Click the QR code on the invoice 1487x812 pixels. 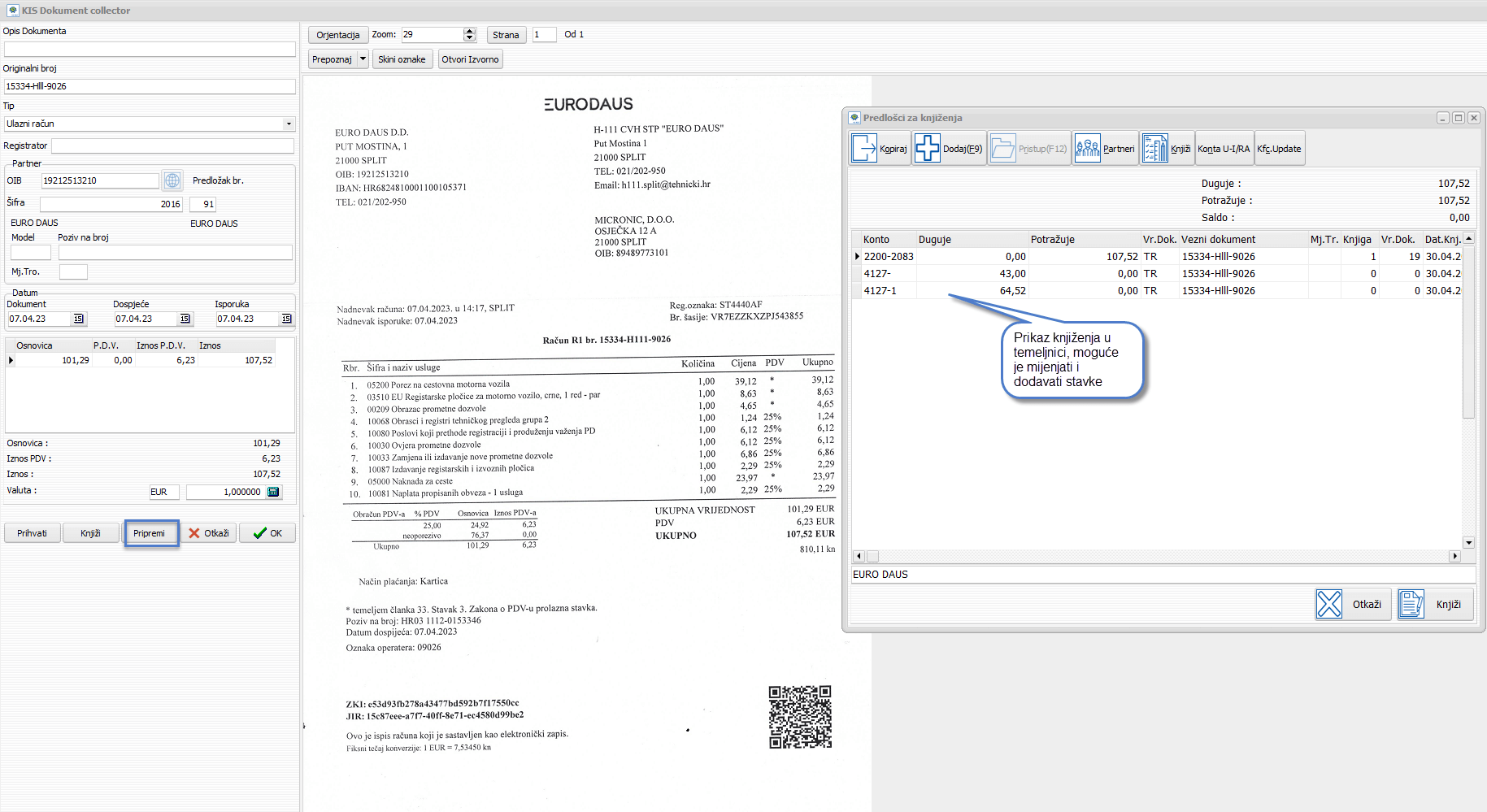click(x=800, y=717)
